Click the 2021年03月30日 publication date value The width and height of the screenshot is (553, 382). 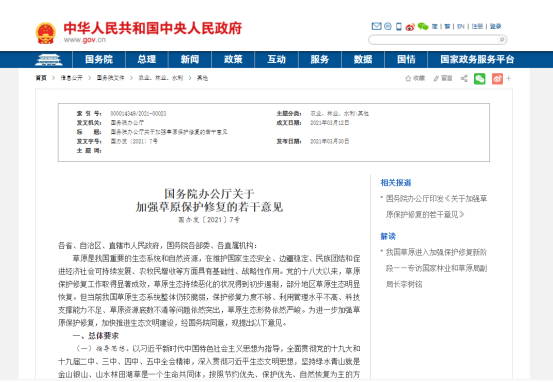point(329,141)
